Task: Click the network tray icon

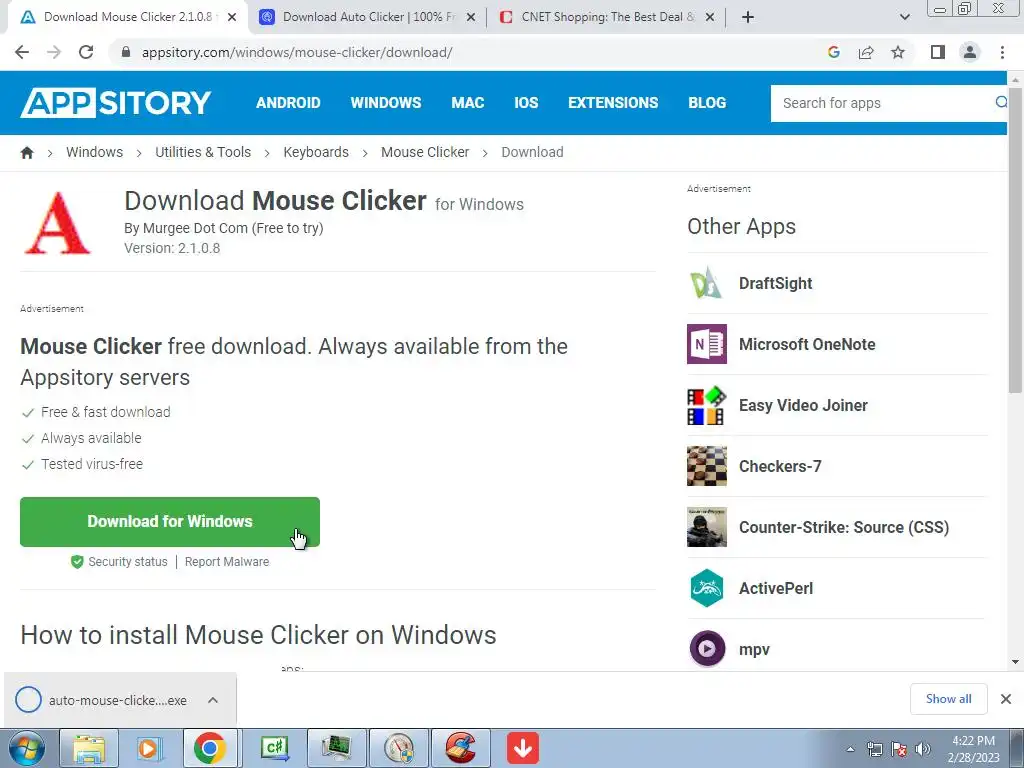Action: (874, 749)
